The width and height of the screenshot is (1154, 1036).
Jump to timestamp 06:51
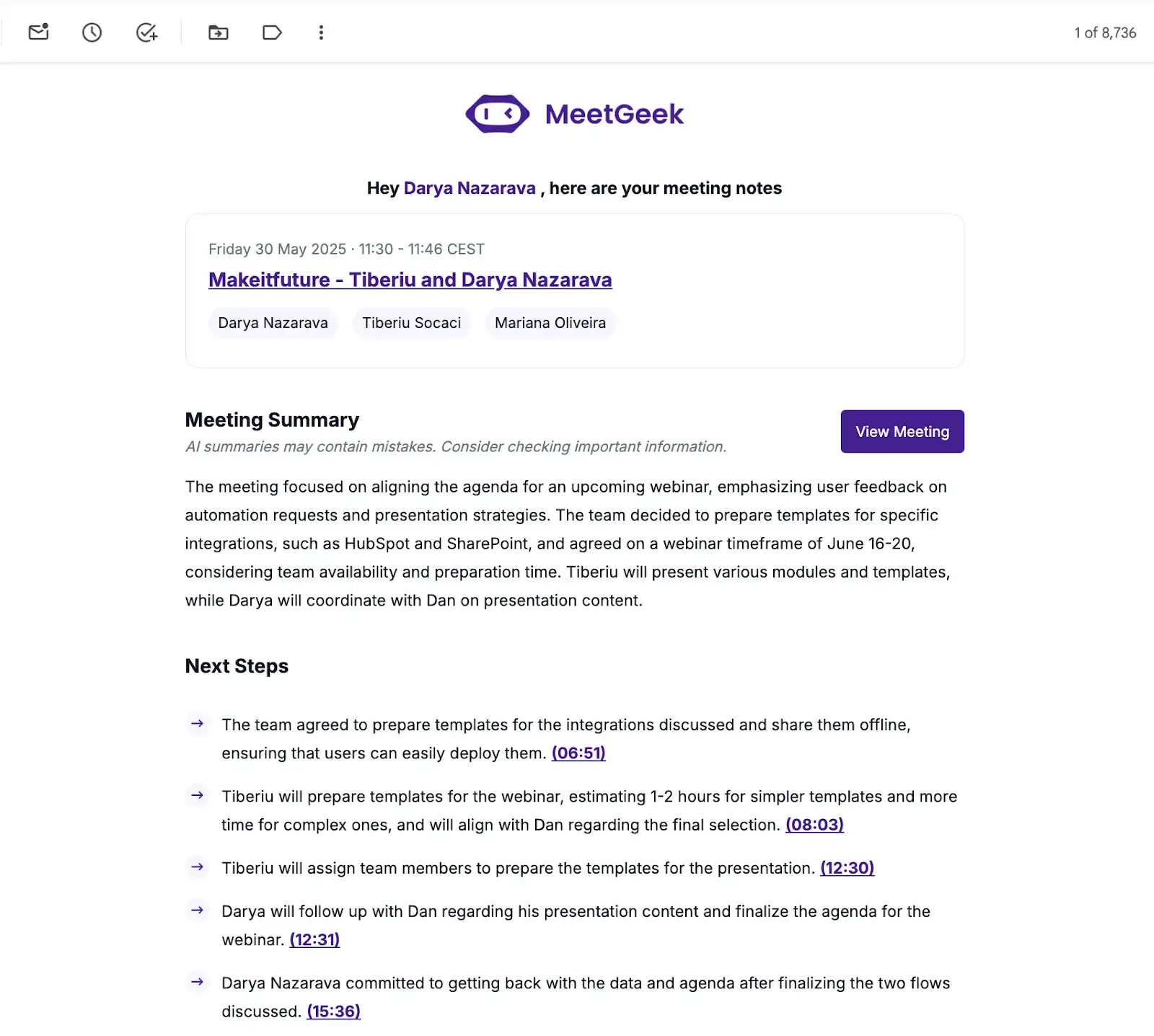(578, 753)
